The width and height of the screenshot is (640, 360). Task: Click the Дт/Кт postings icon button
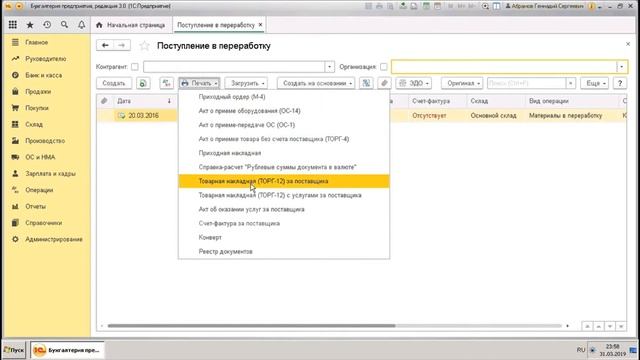point(167,83)
